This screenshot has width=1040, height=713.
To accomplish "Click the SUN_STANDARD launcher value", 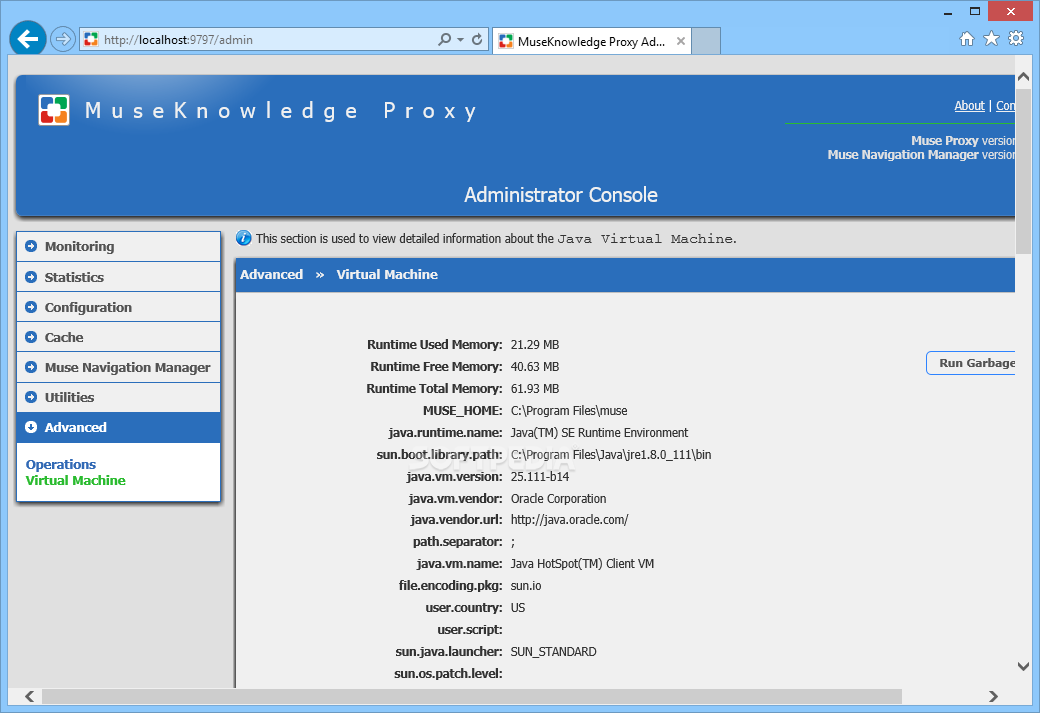I will click(553, 651).
